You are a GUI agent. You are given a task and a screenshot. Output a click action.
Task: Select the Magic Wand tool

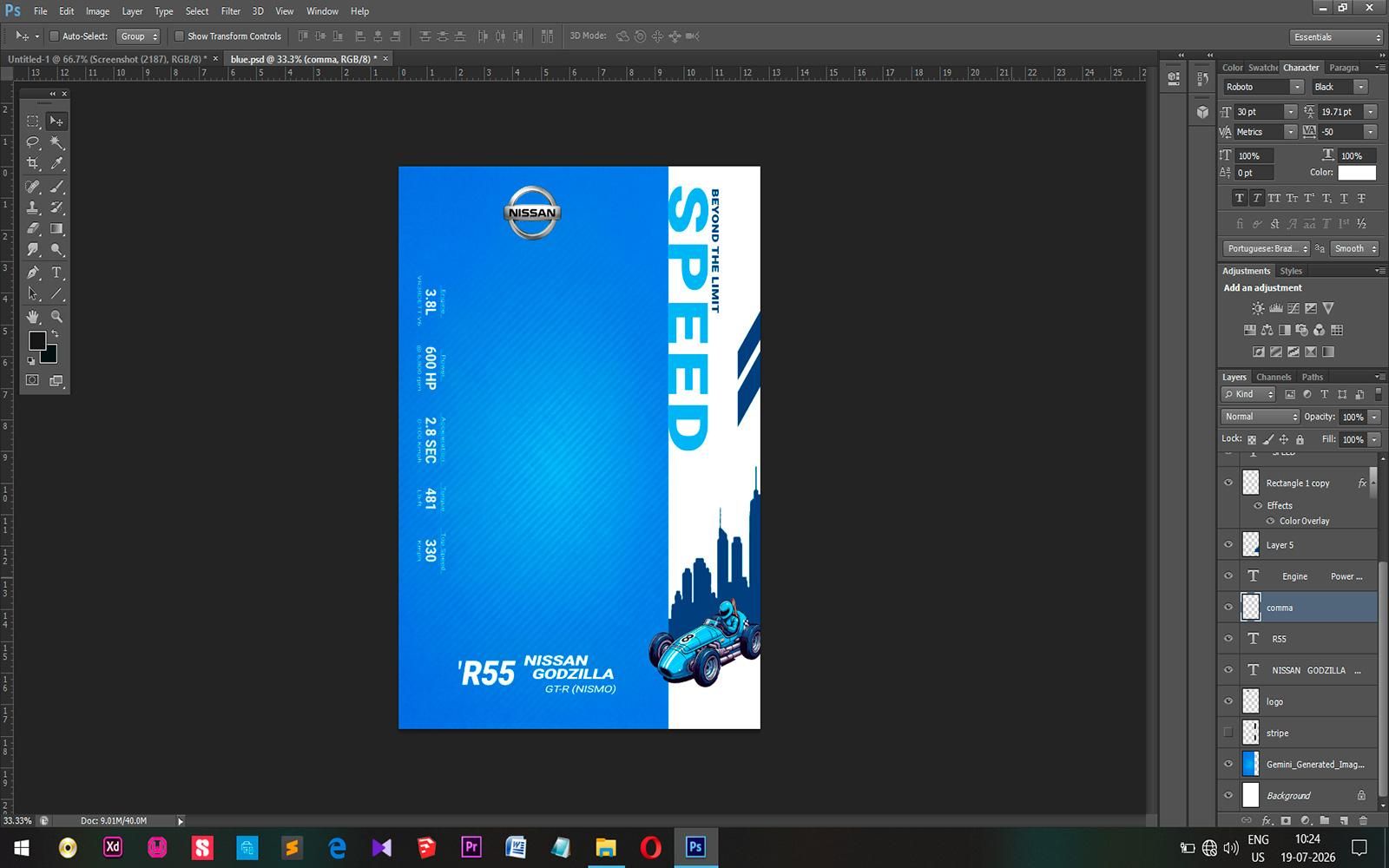coord(56,141)
